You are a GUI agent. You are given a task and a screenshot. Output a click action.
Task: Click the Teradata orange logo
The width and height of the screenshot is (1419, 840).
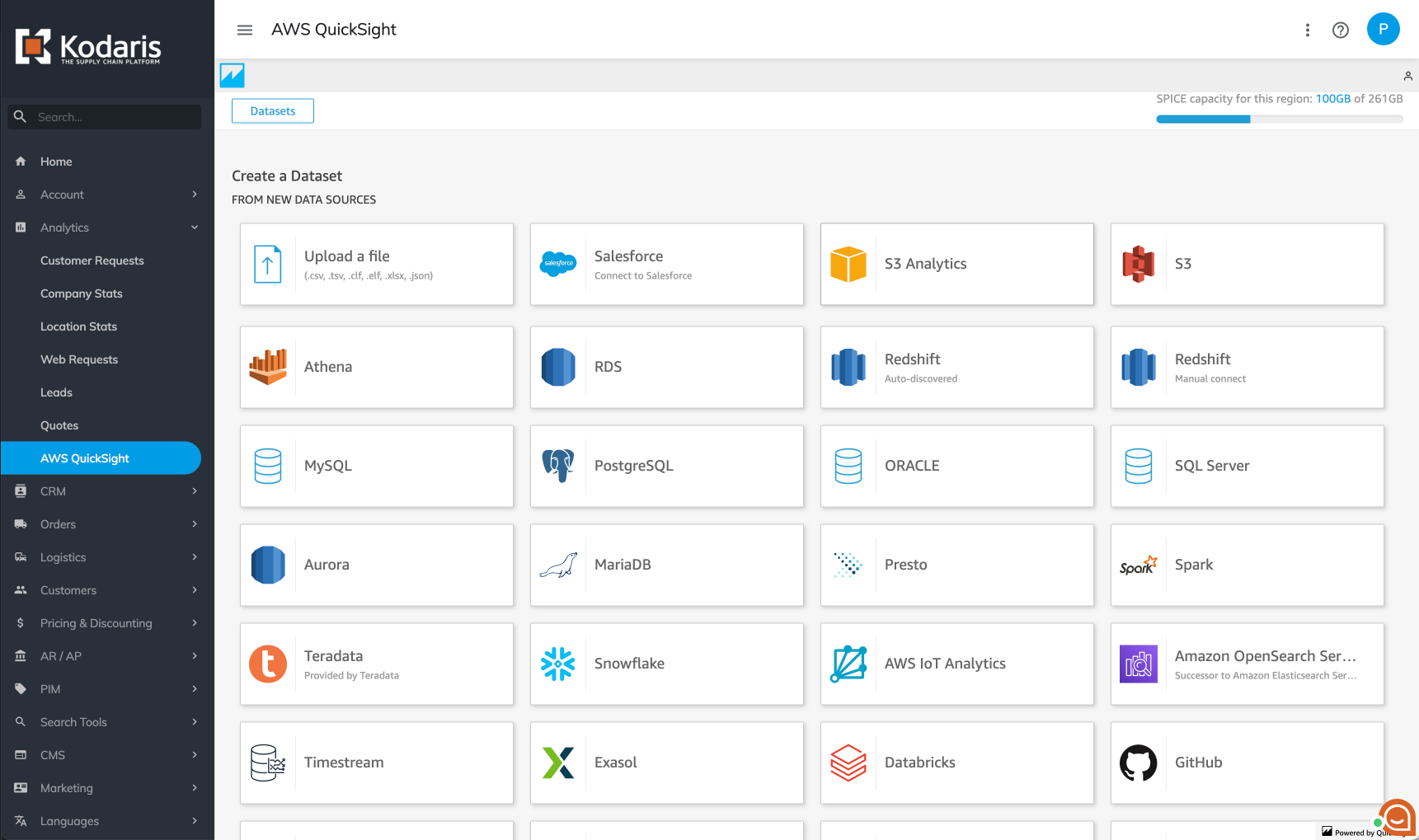tap(268, 664)
